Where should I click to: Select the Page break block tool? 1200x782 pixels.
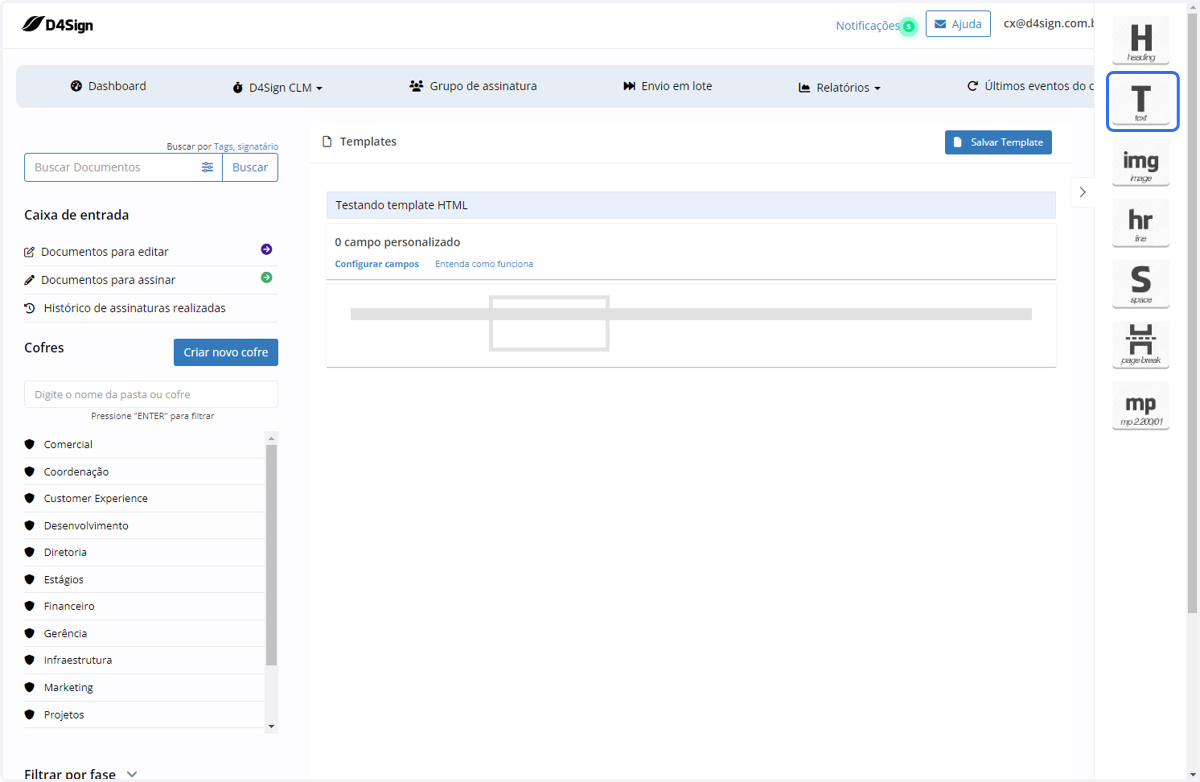point(1141,344)
